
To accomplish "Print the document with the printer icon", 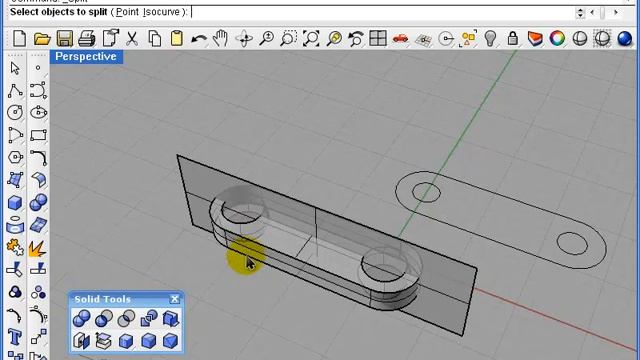I will pos(87,39).
